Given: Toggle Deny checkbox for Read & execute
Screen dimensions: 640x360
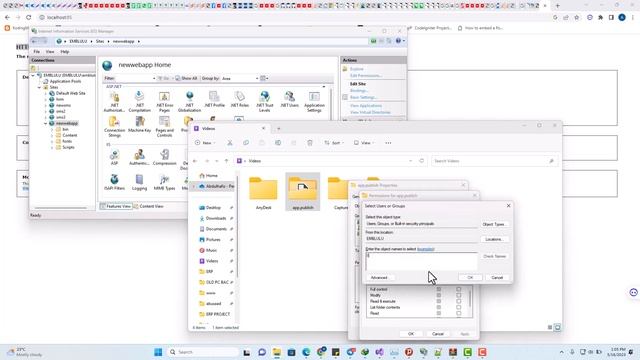Looking at the screenshot, I should (458, 301).
